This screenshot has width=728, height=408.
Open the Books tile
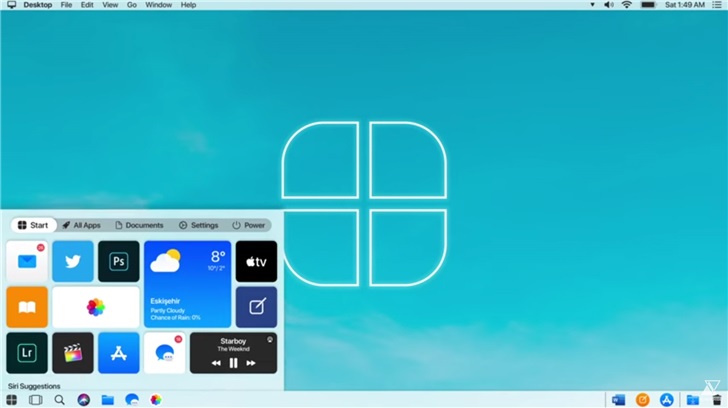[x=27, y=307]
